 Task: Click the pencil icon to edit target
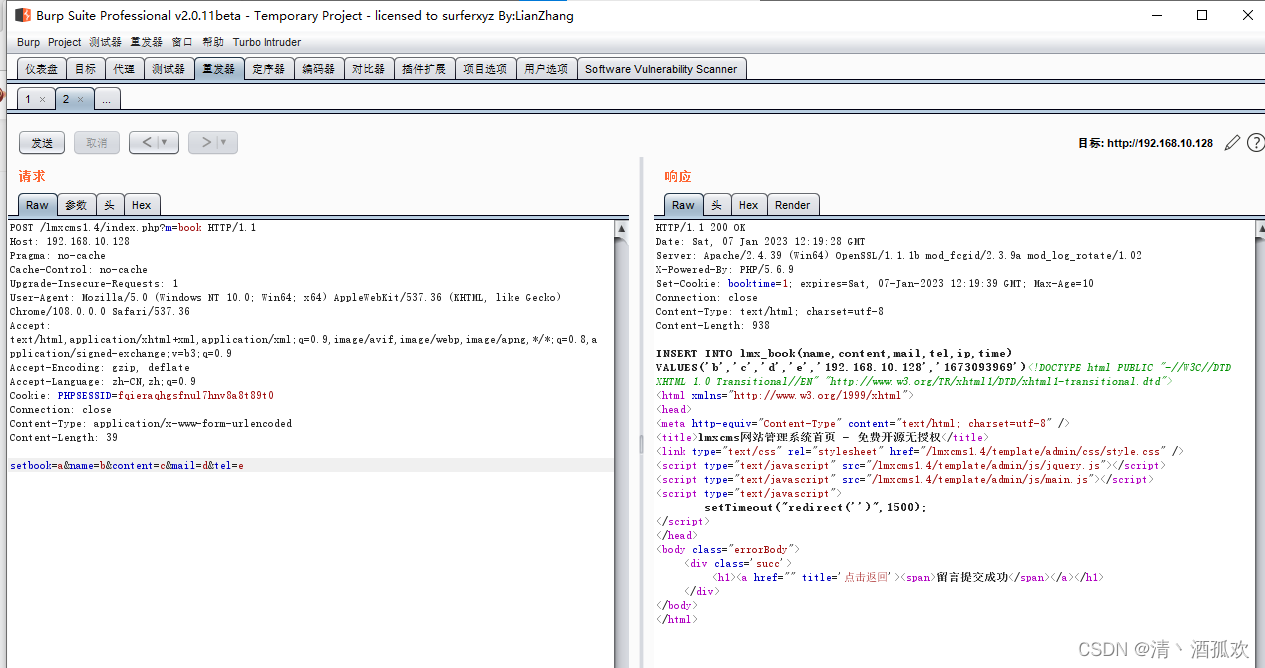[x=1232, y=143]
